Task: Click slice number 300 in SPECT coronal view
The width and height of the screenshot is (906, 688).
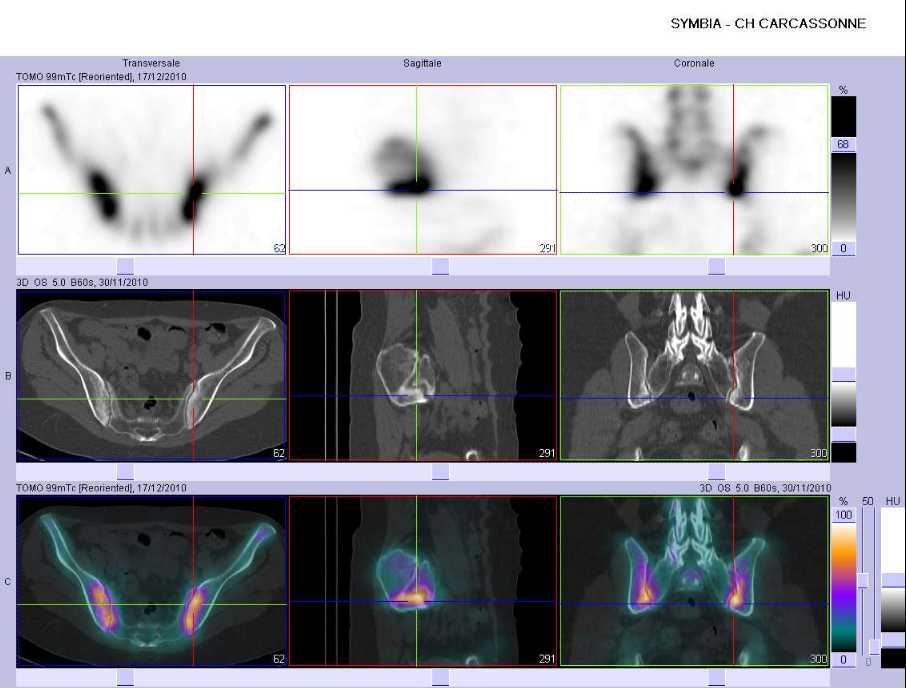Action: (819, 248)
